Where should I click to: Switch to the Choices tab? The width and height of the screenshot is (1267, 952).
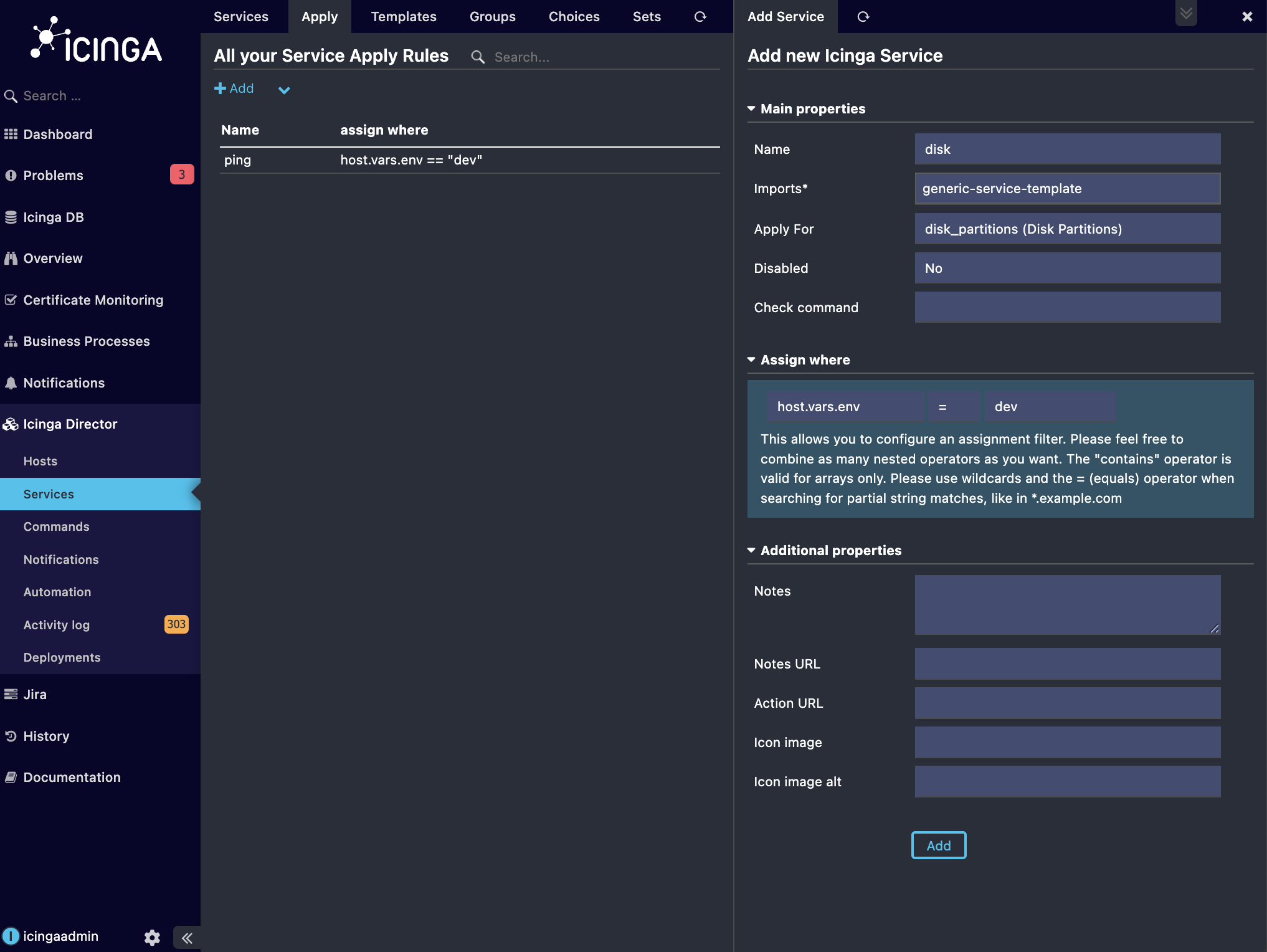pyautogui.click(x=574, y=17)
